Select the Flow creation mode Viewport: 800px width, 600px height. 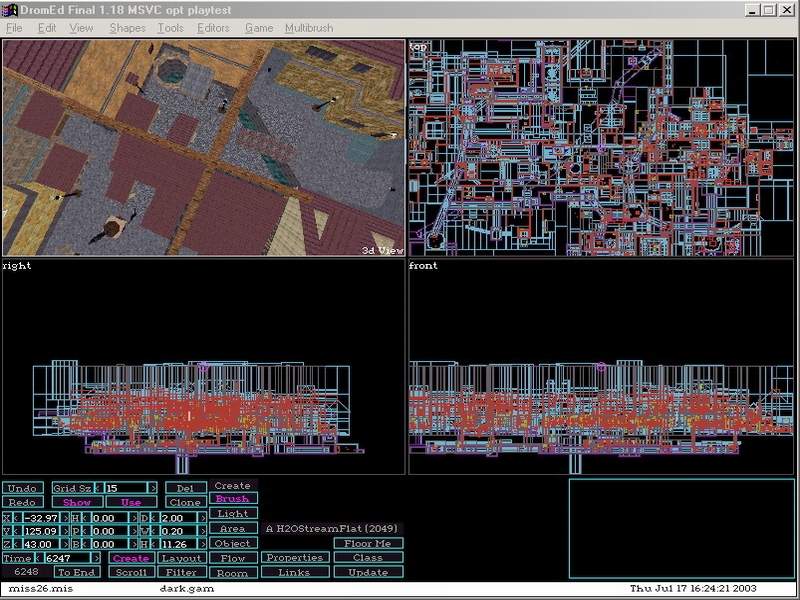click(233, 558)
